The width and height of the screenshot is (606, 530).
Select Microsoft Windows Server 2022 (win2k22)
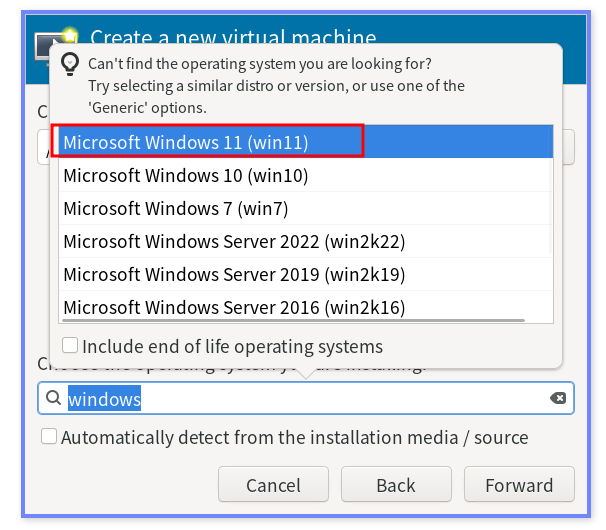click(234, 241)
